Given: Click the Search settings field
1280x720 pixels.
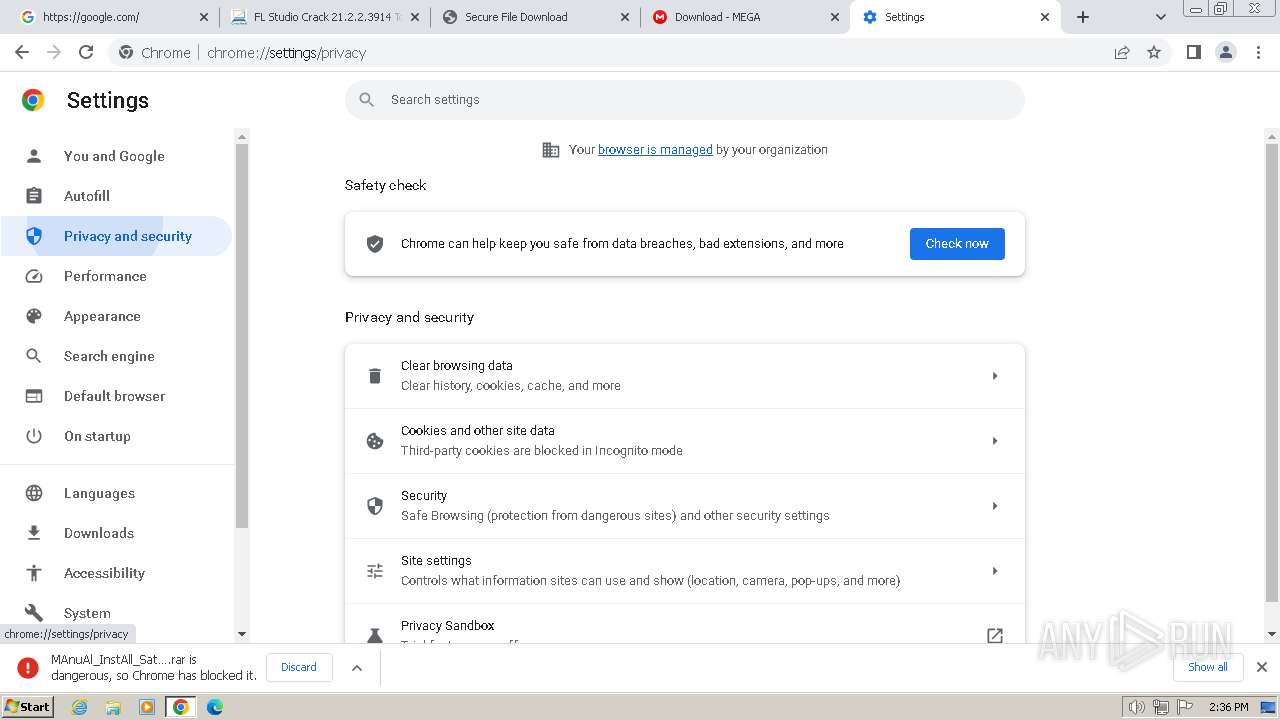Looking at the screenshot, I should click(x=685, y=100).
